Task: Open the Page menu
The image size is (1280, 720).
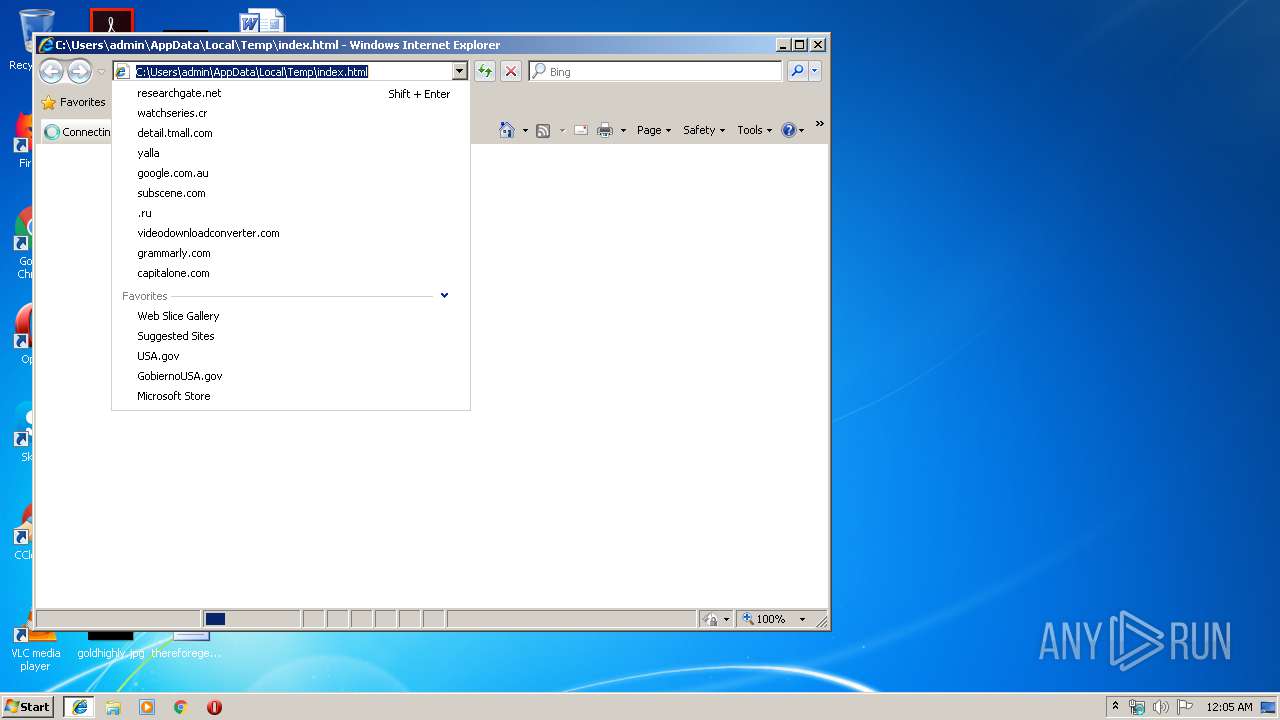Action: (x=654, y=130)
